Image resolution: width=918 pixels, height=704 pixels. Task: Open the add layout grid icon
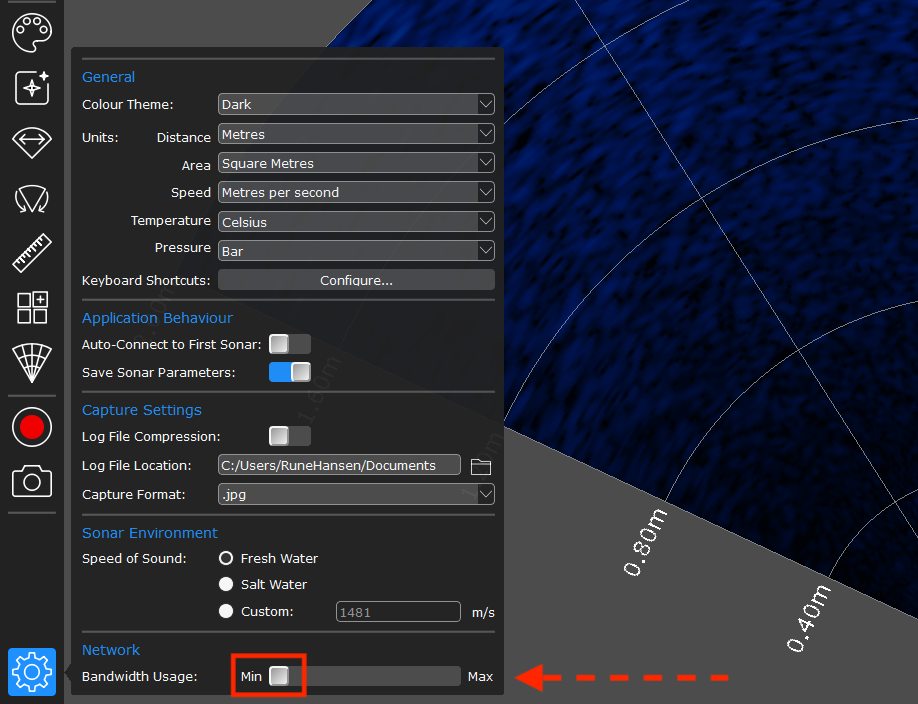[x=32, y=307]
